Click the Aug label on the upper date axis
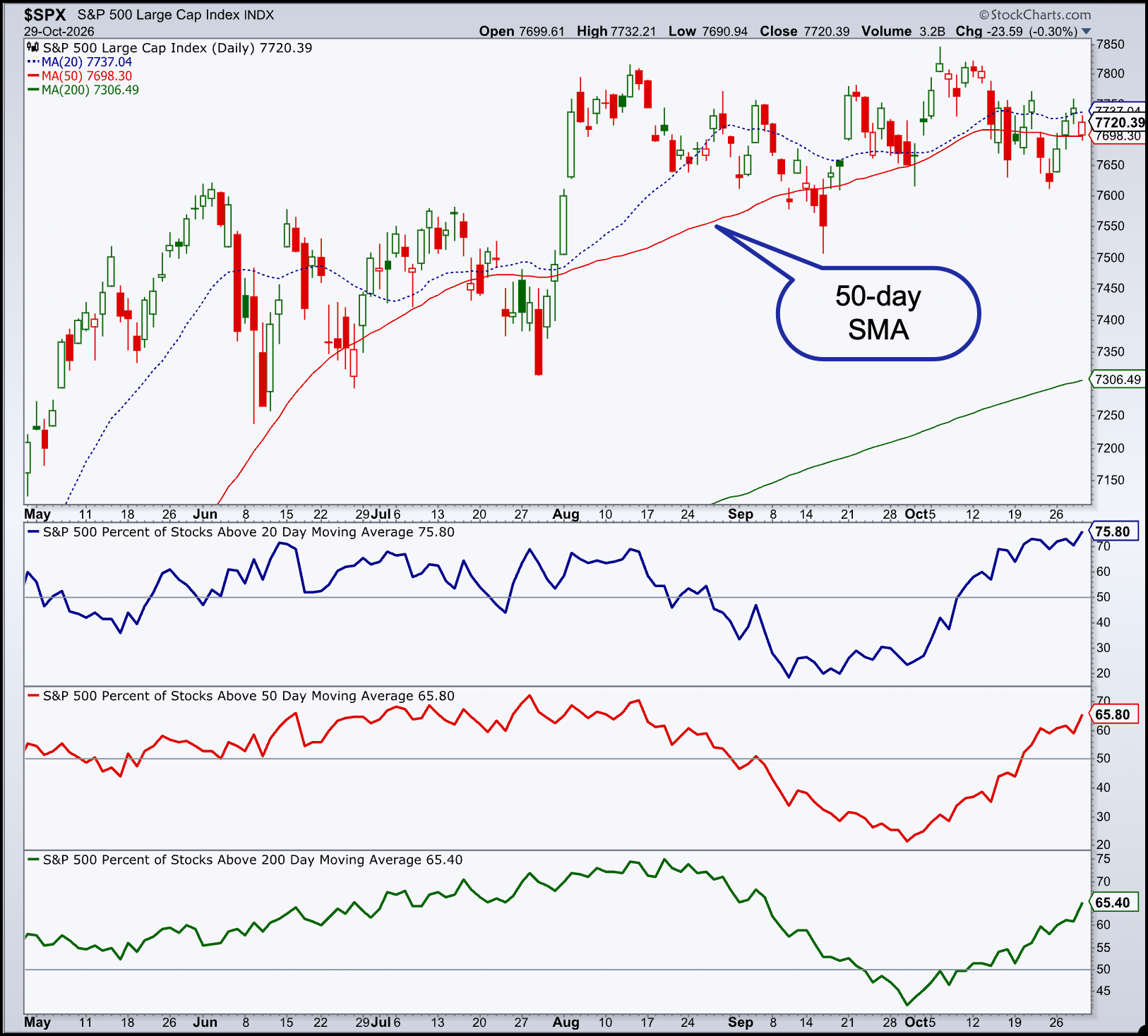Viewport: 1148px width, 1036px height. coord(566,514)
